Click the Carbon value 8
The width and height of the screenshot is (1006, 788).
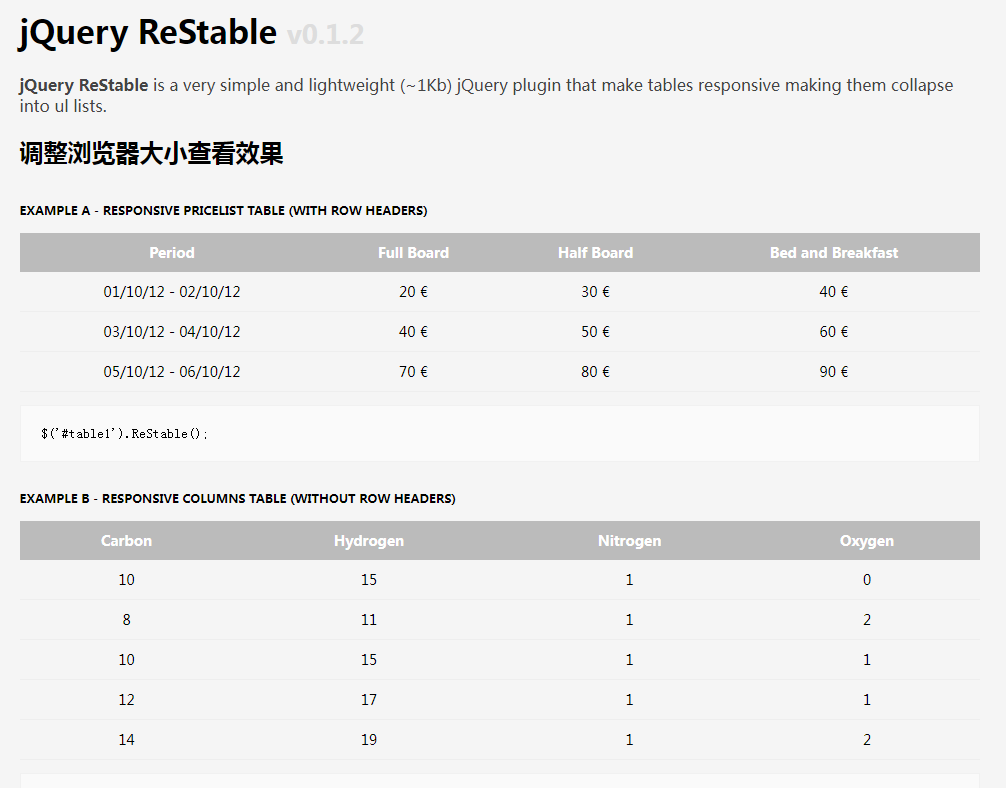click(126, 620)
